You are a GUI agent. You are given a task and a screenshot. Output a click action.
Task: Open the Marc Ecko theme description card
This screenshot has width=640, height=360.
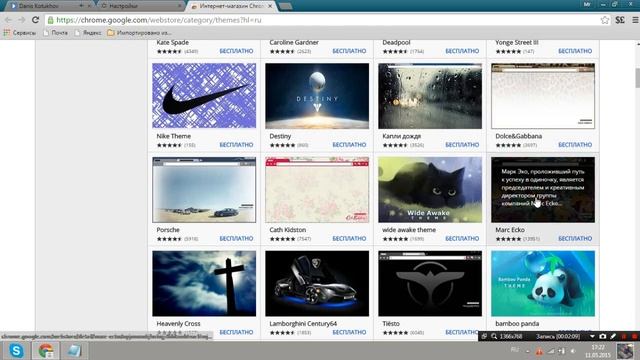[543, 189]
